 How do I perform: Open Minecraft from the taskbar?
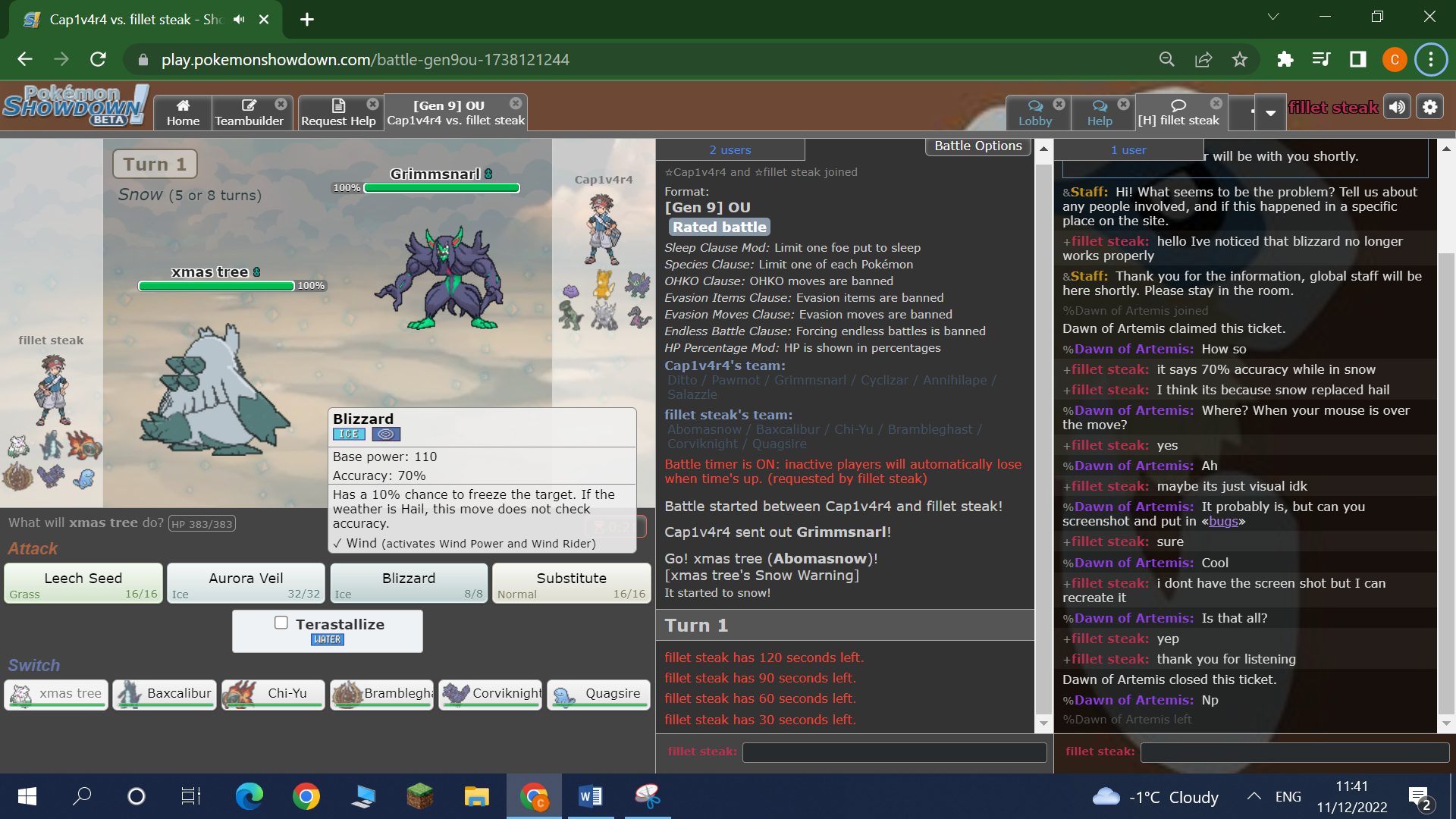(419, 796)
